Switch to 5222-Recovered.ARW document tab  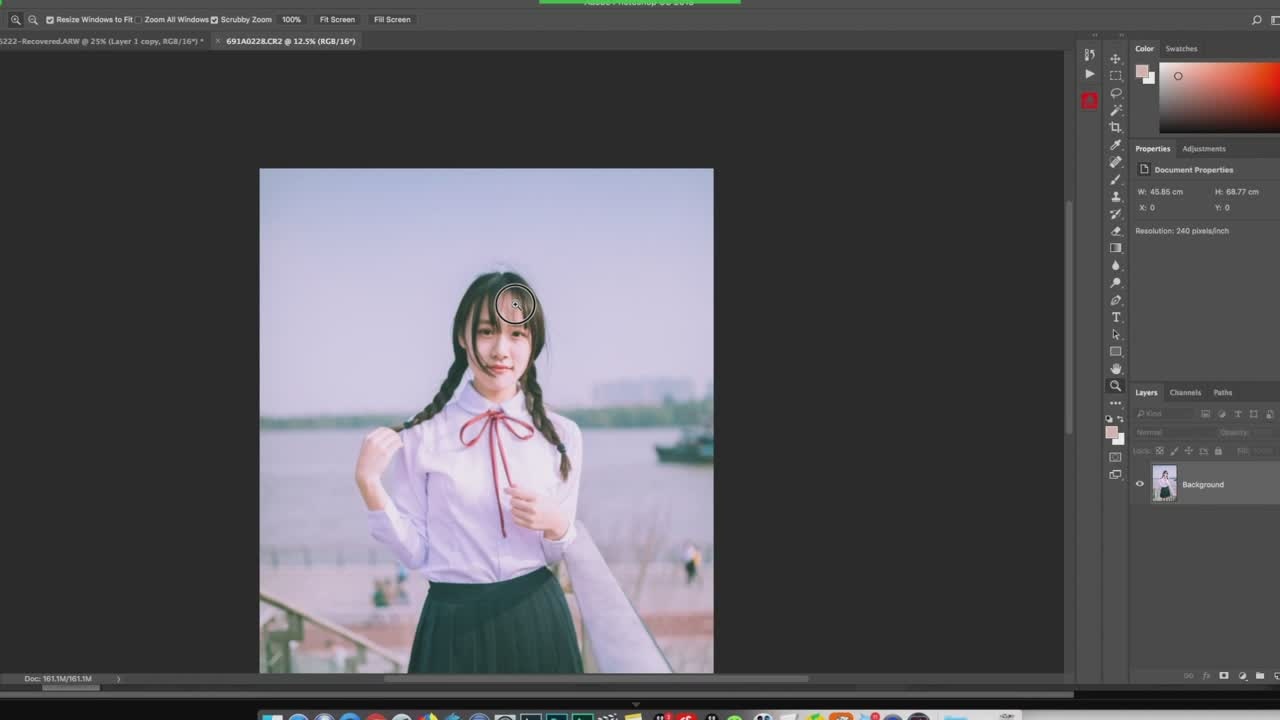[x=101, y=41]
